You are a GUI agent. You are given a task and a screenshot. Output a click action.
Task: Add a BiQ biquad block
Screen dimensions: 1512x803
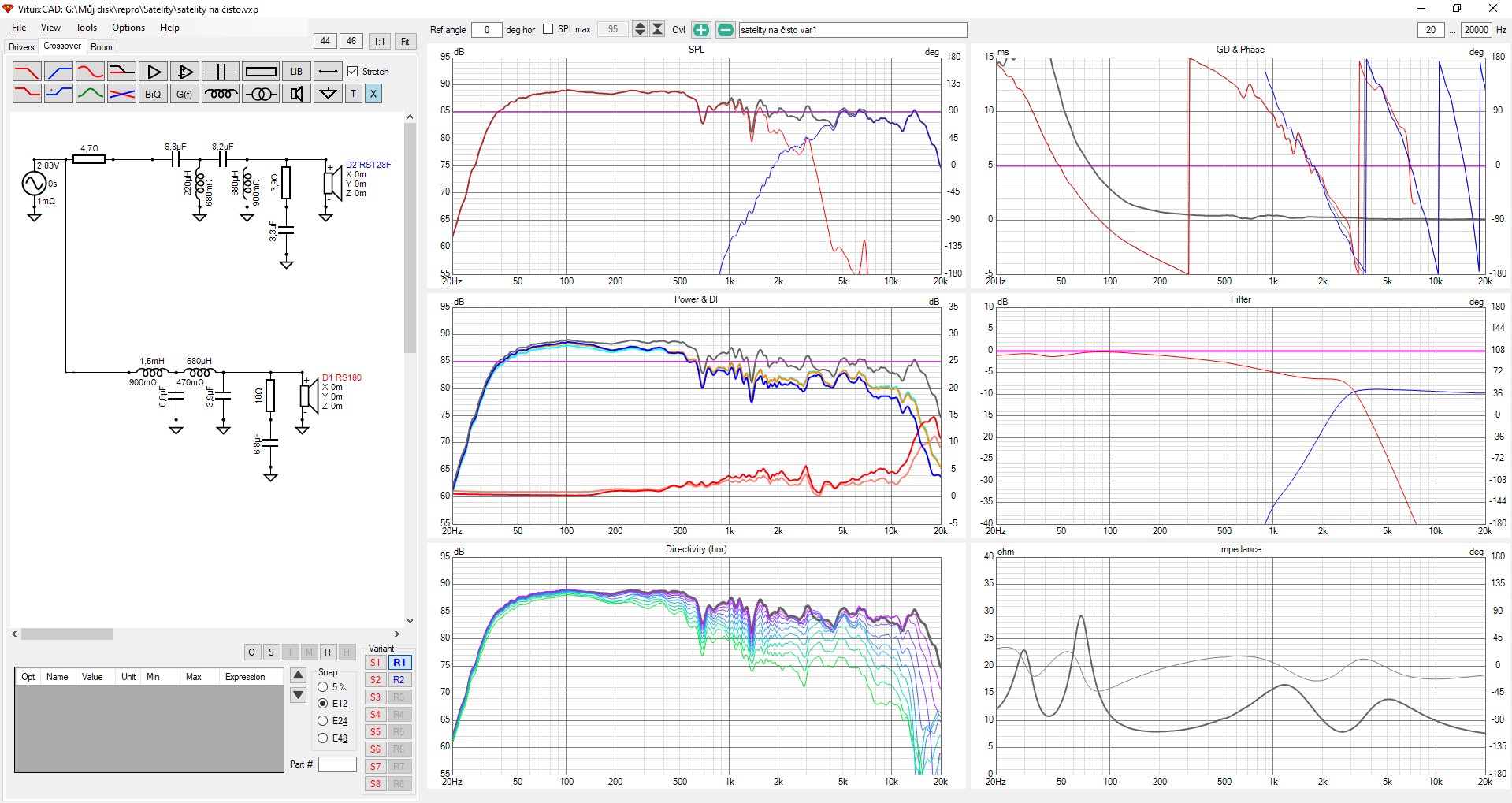point(153,94)
